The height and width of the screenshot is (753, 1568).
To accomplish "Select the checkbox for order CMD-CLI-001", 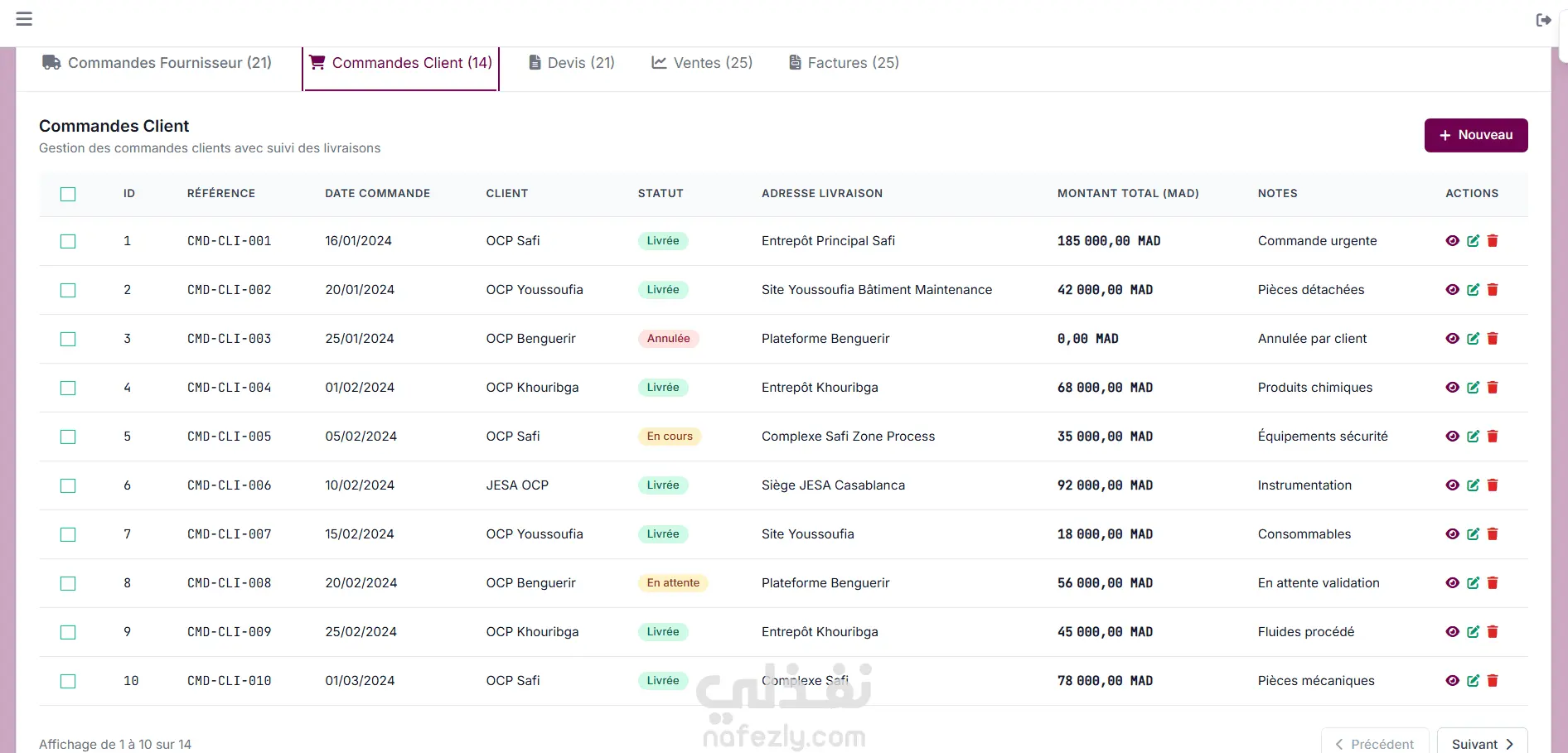I will (x=68, y=241).
